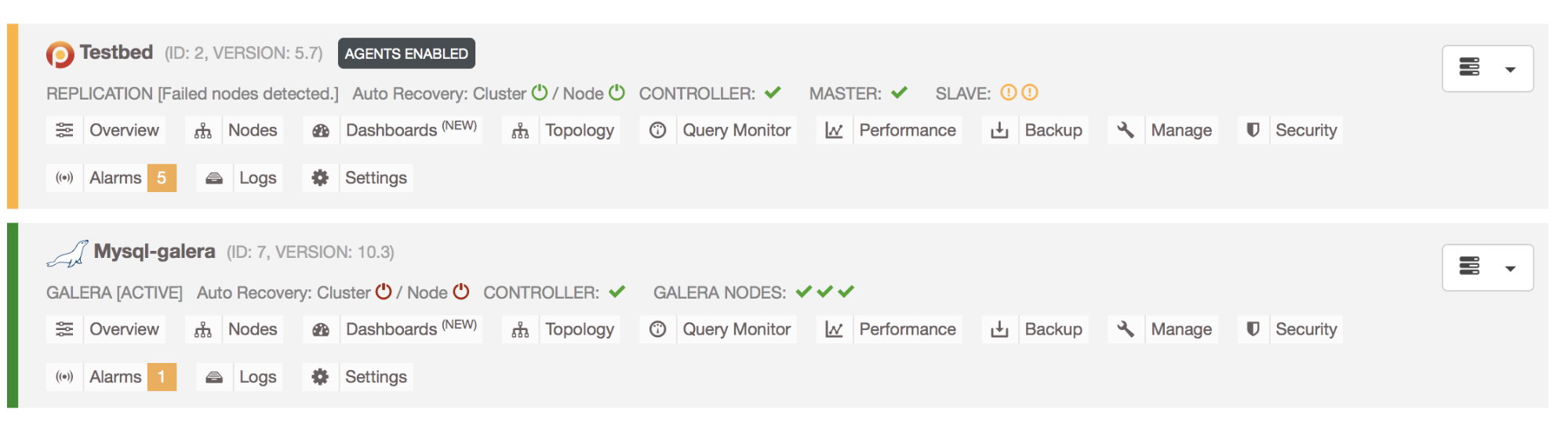
Task: Toggle Testbed Node auto recovery power icon
Action: click(617, 93)
